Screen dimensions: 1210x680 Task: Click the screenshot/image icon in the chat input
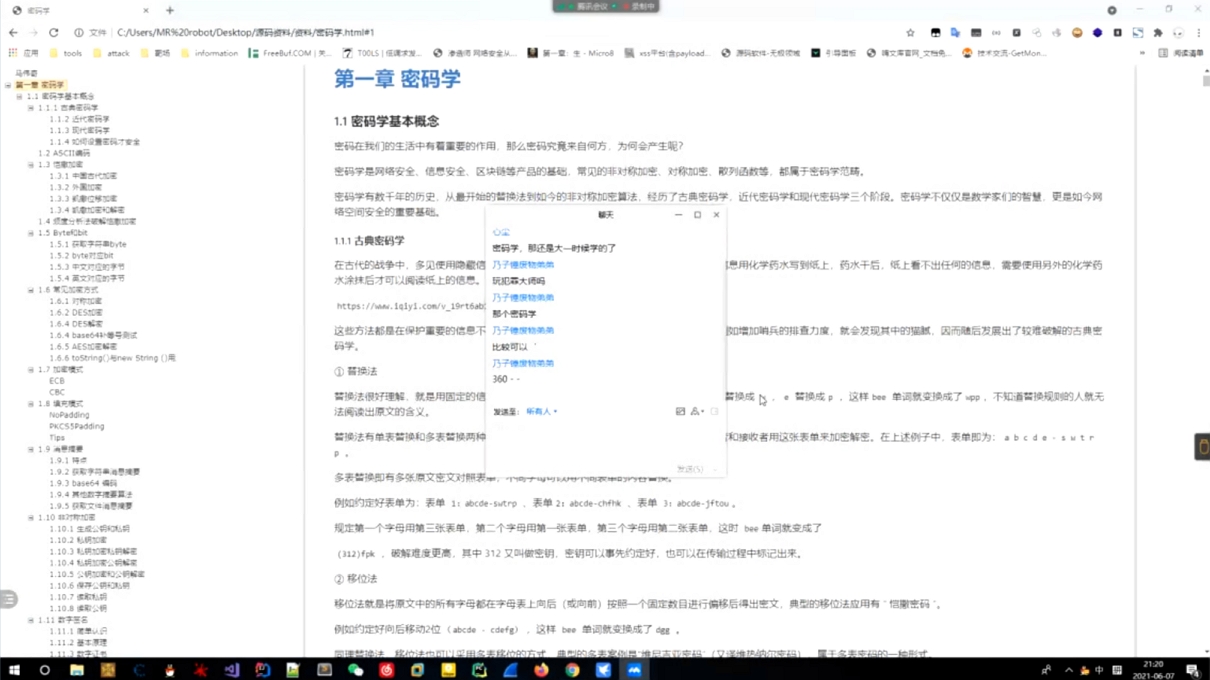point(680,411)
